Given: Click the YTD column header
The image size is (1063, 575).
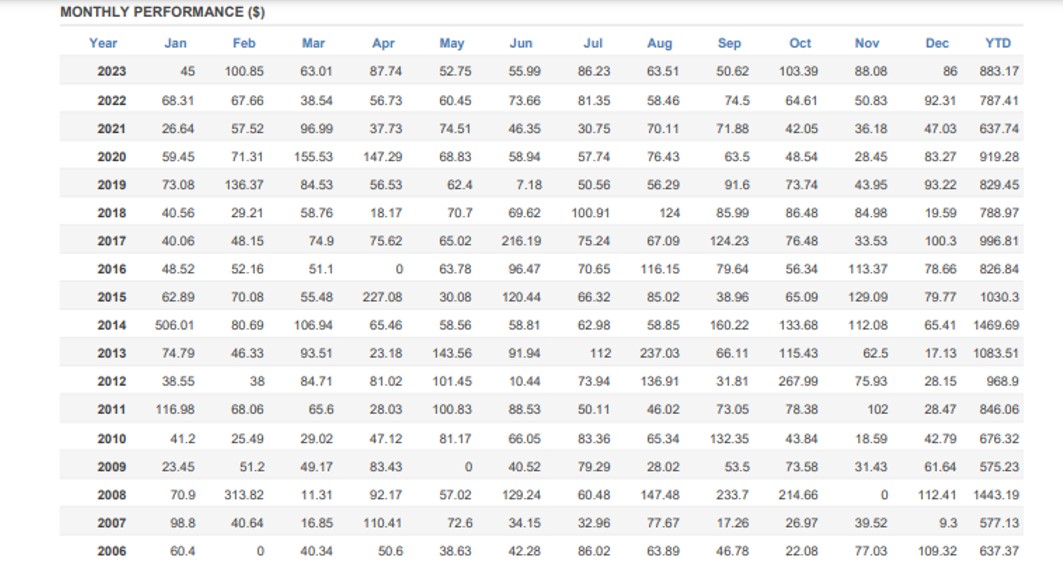Looking at the screenshot, I should point(998,43).
